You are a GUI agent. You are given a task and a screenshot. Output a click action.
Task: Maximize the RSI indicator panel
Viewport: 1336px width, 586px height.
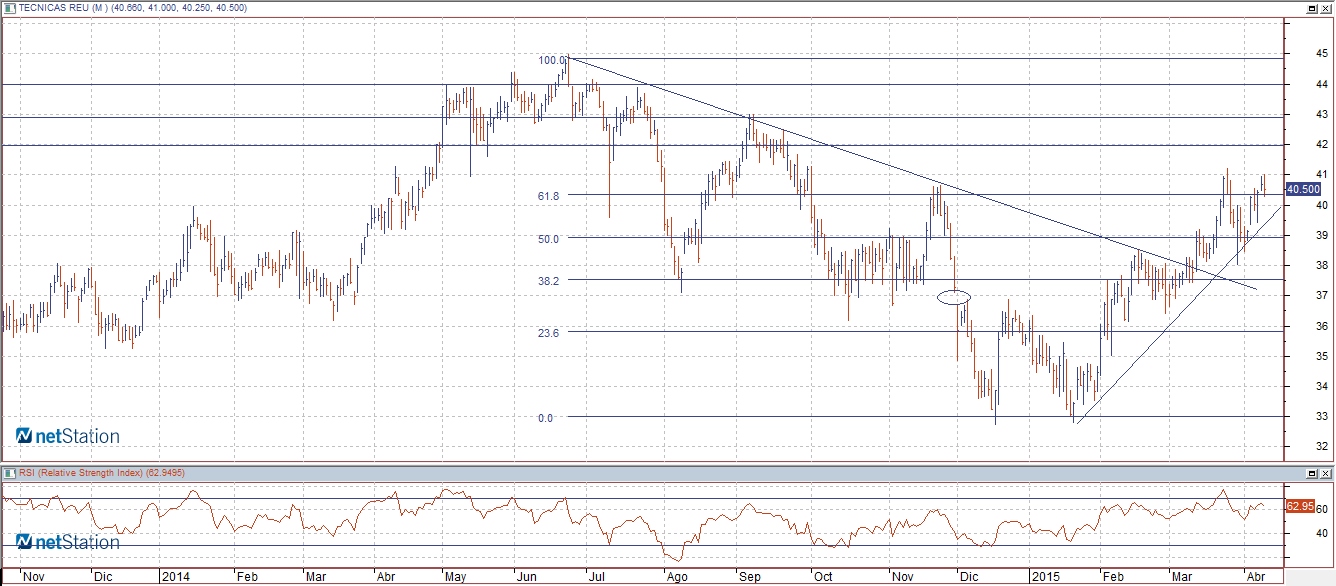click(x=1311, y=473)
